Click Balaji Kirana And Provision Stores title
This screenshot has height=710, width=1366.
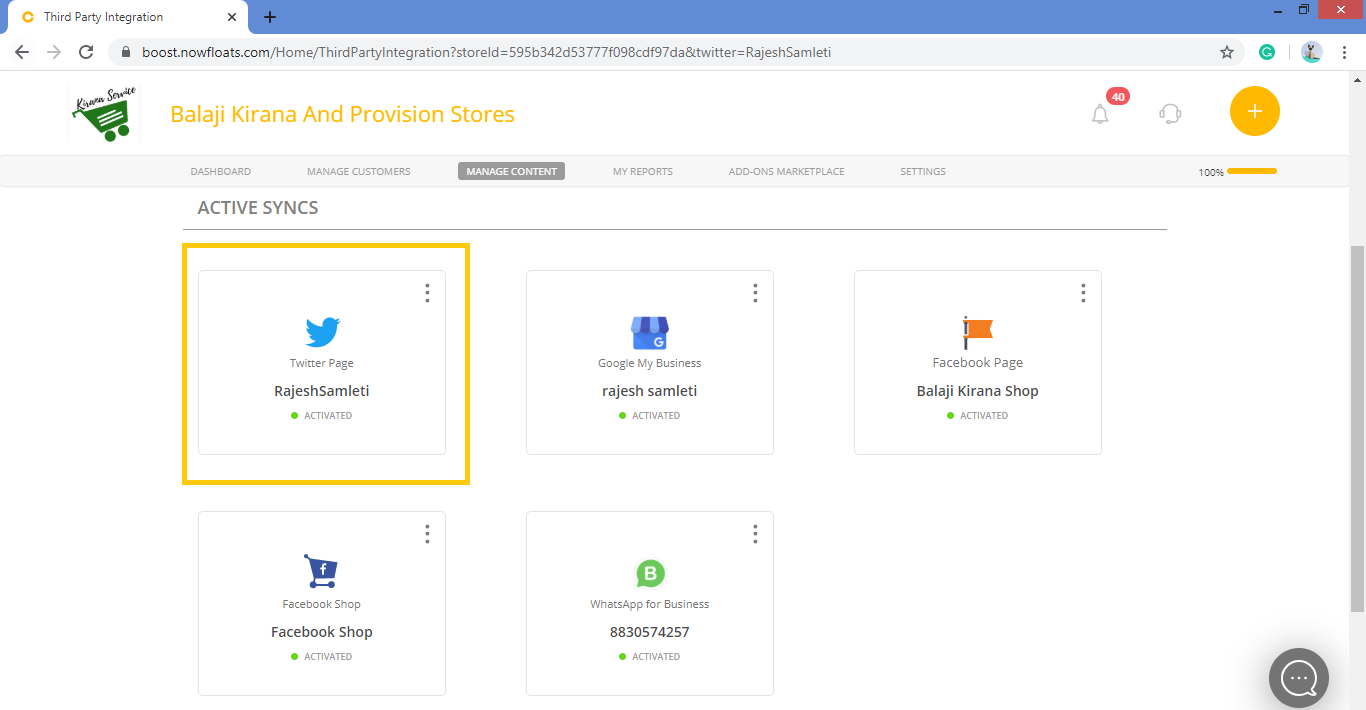tap(342, 114)
